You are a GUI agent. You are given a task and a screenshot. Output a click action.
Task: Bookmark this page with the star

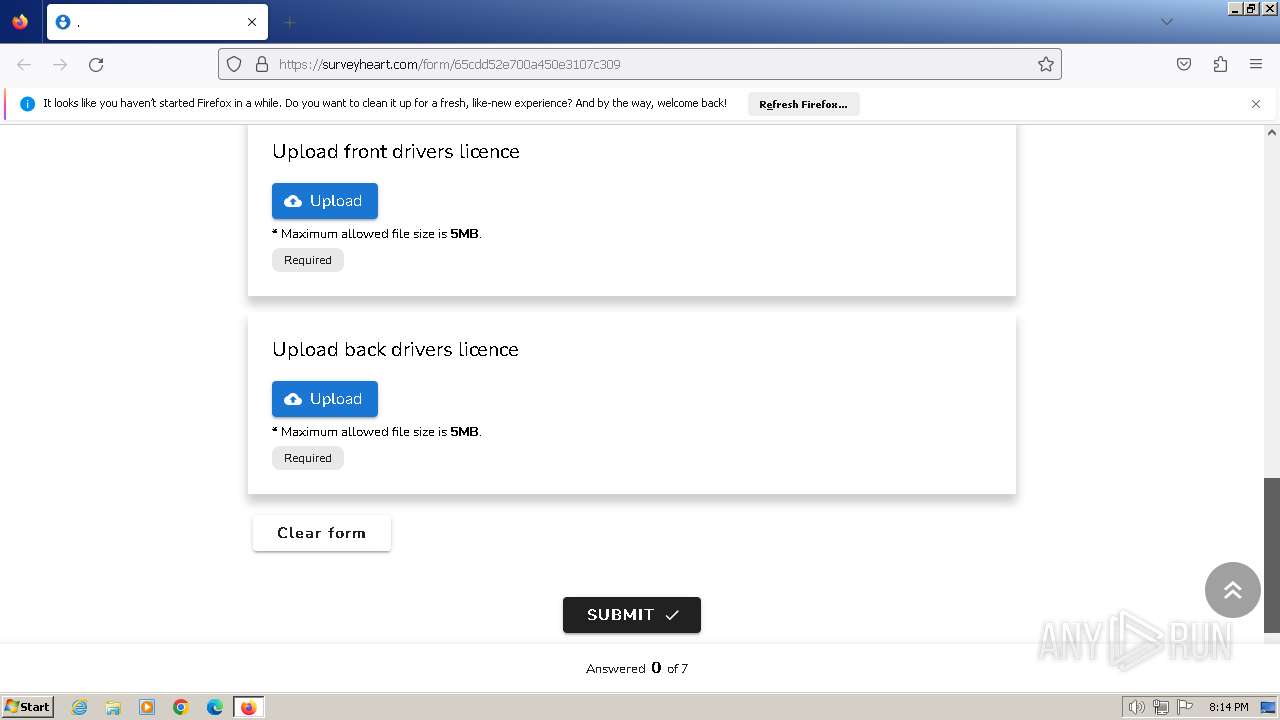coord(1046,64)
